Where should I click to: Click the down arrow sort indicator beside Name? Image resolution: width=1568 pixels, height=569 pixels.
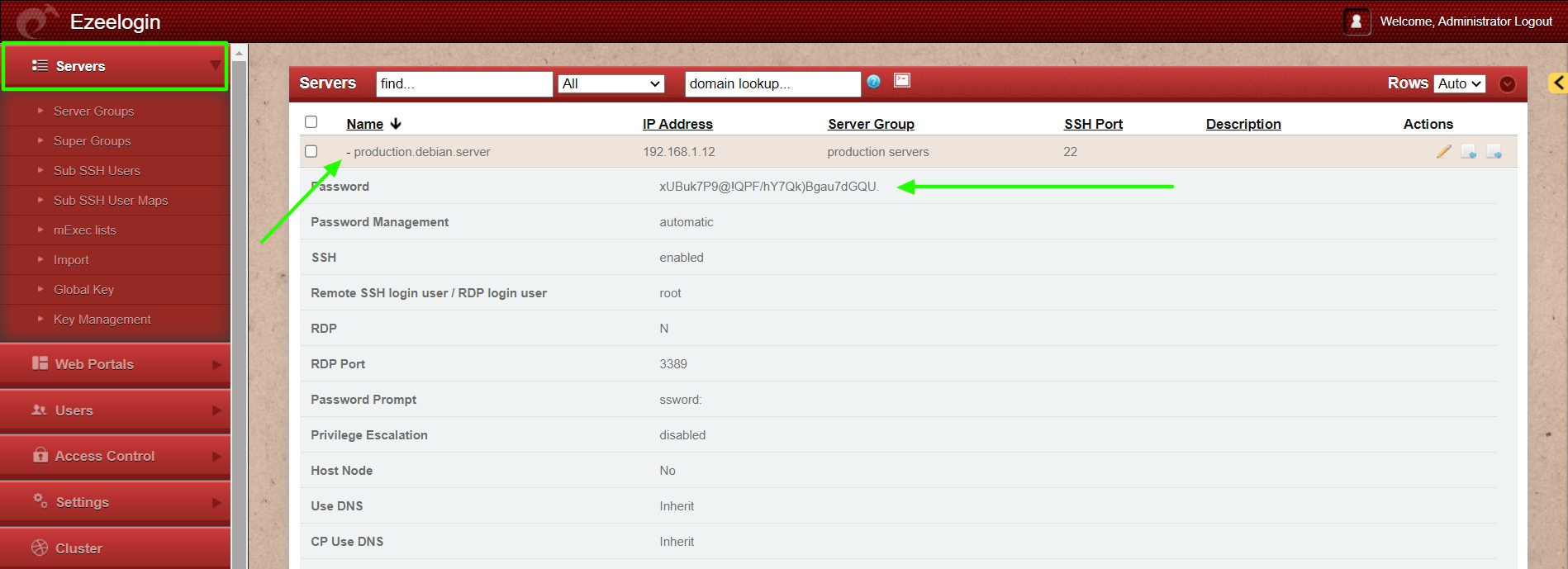(x=396, y=124)
